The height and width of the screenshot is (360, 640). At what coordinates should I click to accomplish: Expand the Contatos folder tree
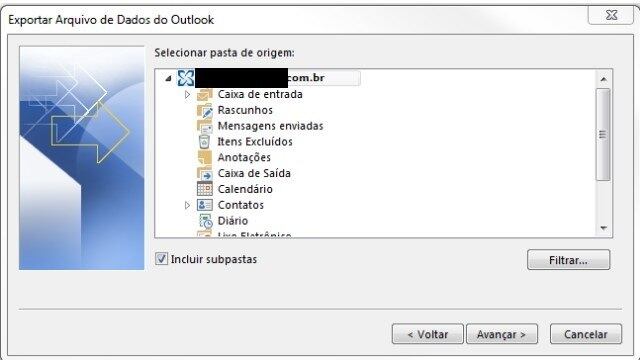click(x=187, y=205)
